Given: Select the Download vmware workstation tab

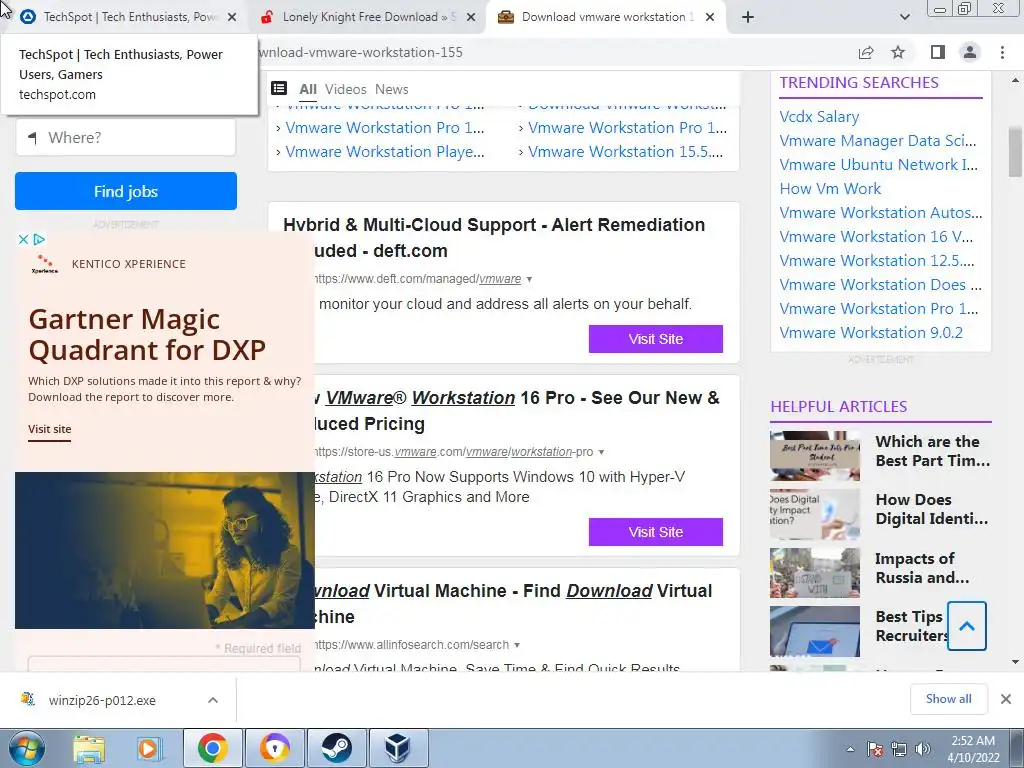Looking at the screenshot, I should click(x=604, y=17).
